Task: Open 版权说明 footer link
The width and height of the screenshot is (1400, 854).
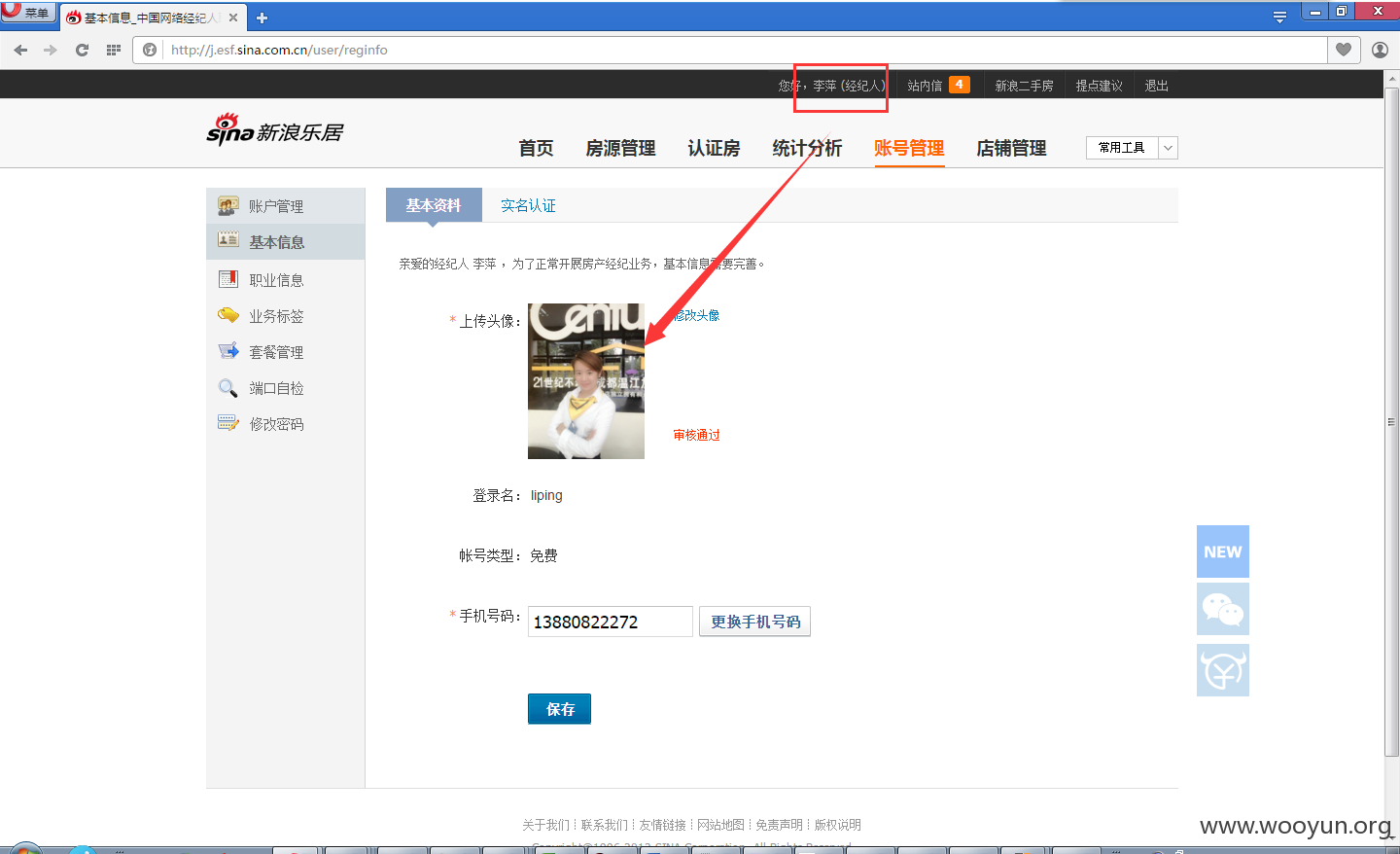Action: click(837, 825)
